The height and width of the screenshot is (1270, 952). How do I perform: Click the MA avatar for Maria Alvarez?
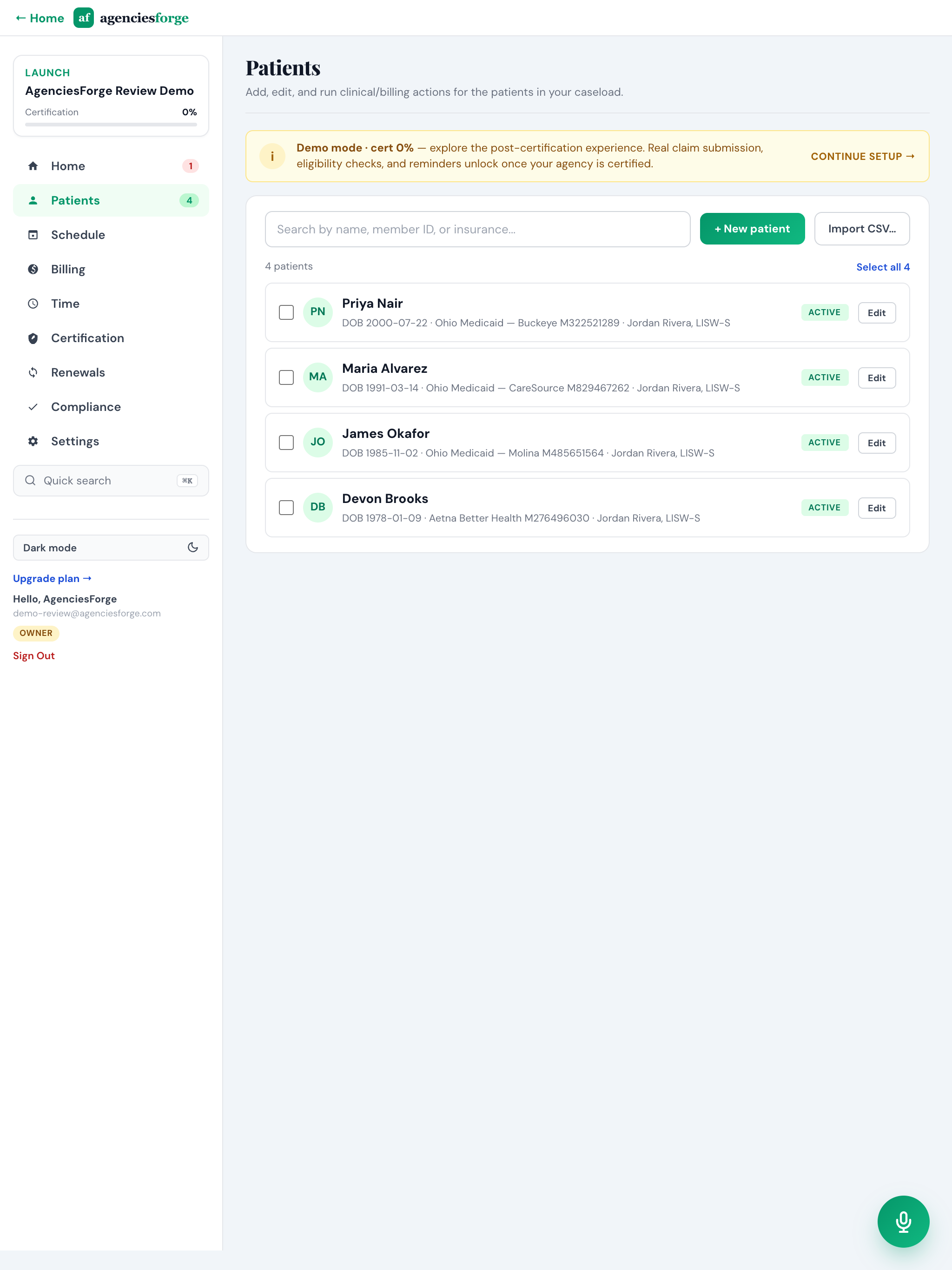pos(317,377)
